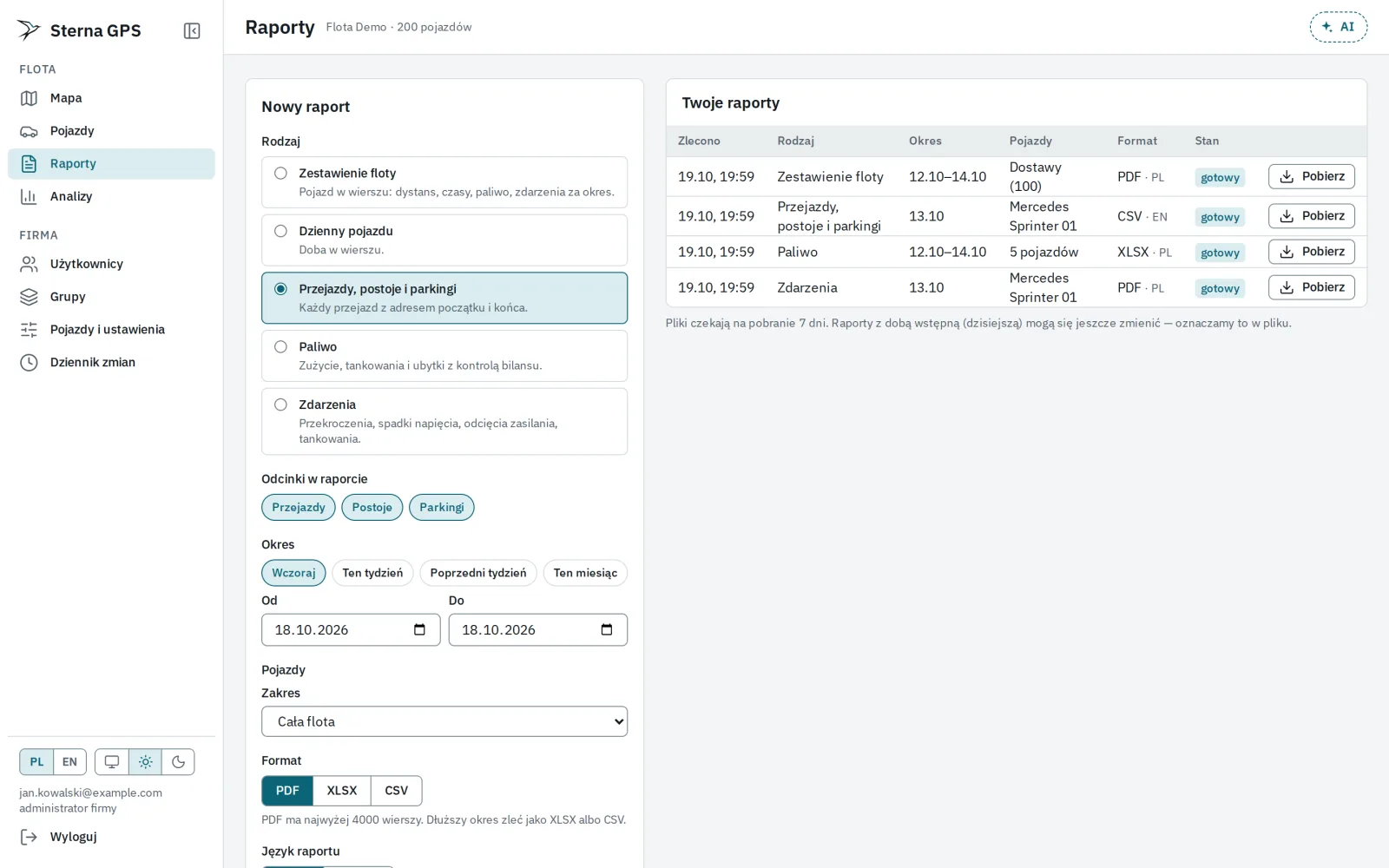Click the Wyloguj logout arrow icon
The image size is (1389, 868).
click(x=29, y=837)
